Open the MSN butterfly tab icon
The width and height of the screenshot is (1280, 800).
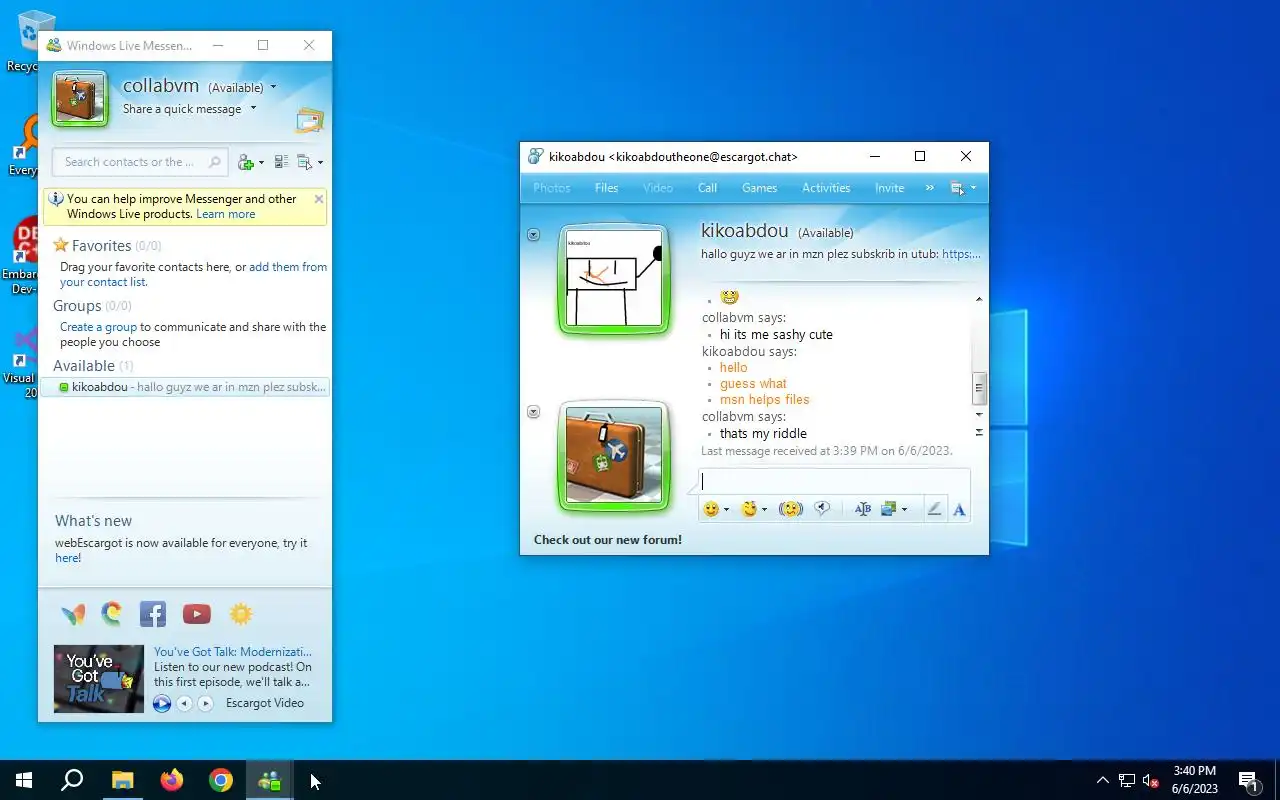73,614
